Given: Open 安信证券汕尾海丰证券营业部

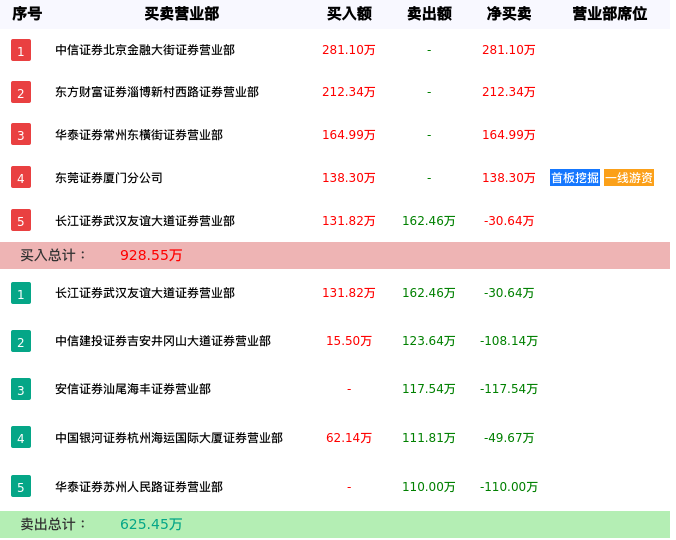Looking at the screenshot, I should click(x=133, y=389).
